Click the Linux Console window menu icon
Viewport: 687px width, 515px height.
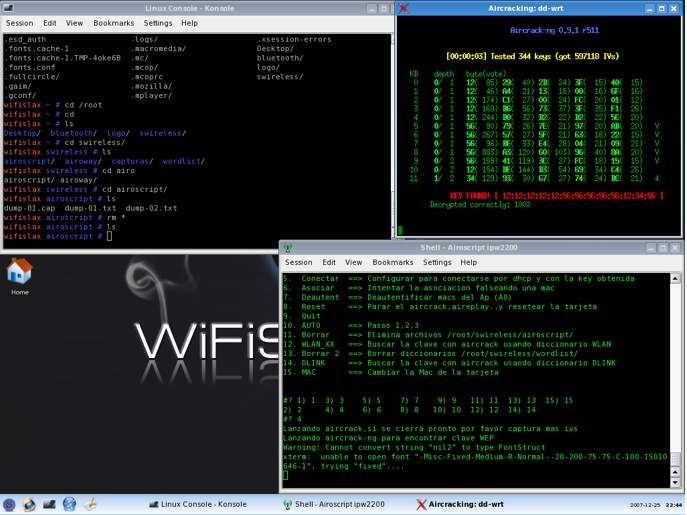[8, 8]
